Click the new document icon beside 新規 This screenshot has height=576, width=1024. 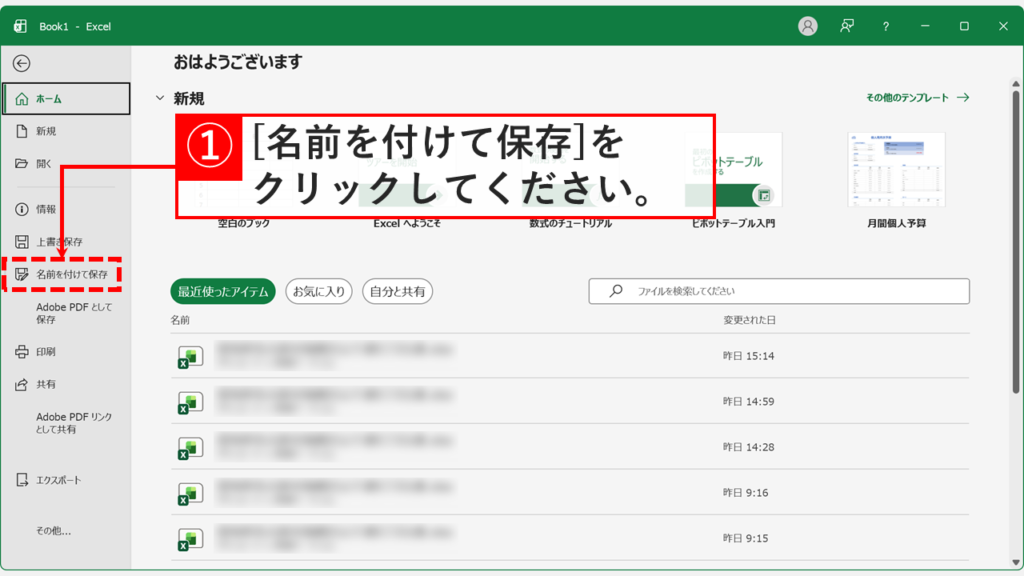point(22,131)
